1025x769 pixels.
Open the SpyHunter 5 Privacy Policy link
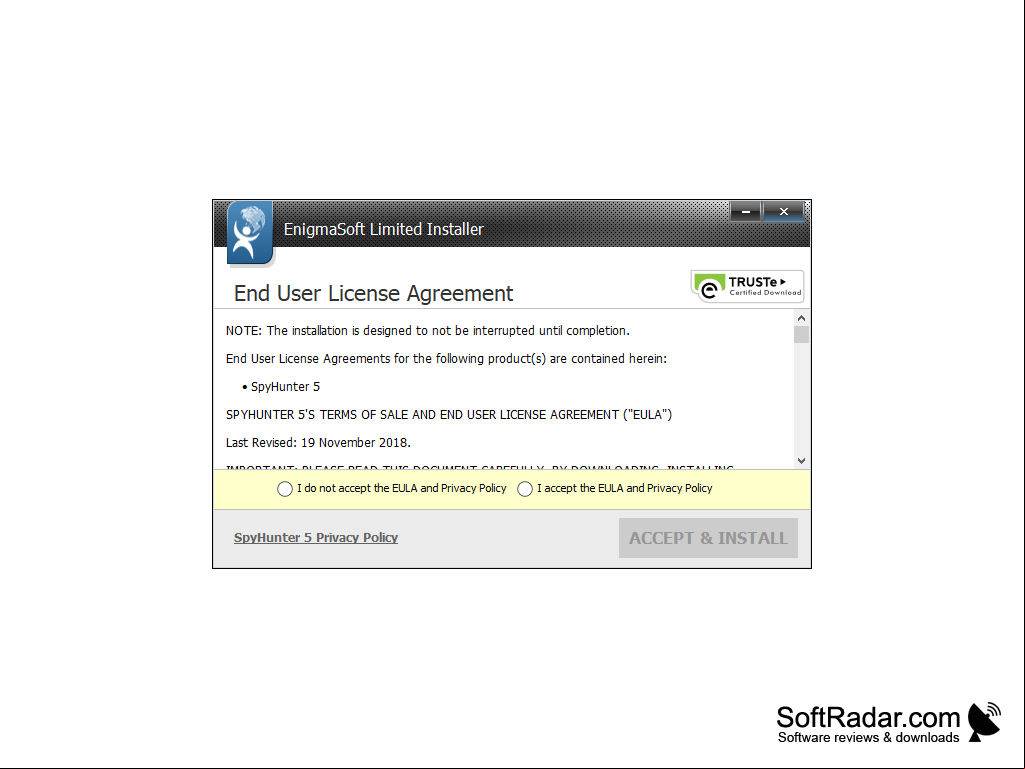(x=316, y=538)
